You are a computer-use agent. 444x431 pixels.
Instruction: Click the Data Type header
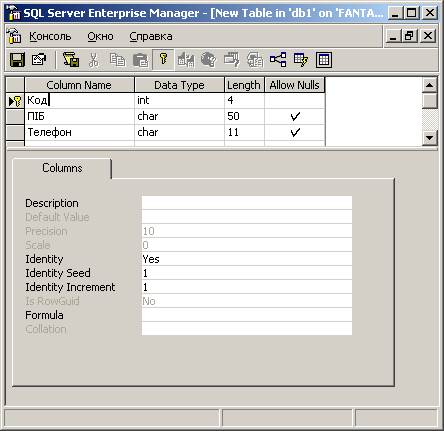pos(179,85)
